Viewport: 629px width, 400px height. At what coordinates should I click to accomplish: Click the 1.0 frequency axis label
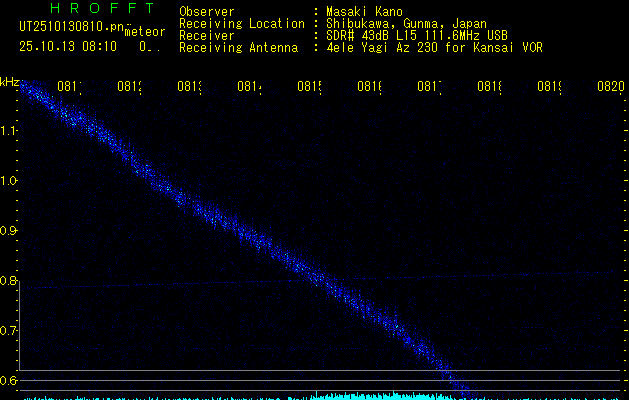(9, 181)
